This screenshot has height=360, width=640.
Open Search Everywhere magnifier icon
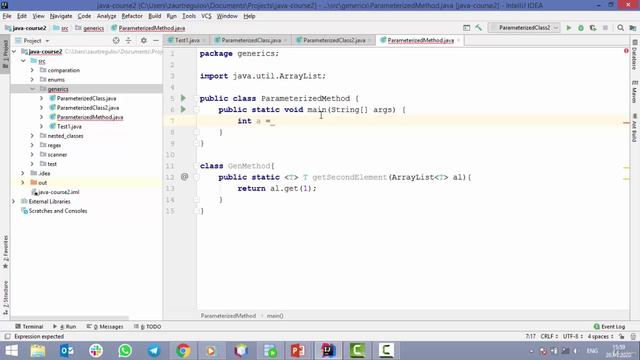(620, 28)
